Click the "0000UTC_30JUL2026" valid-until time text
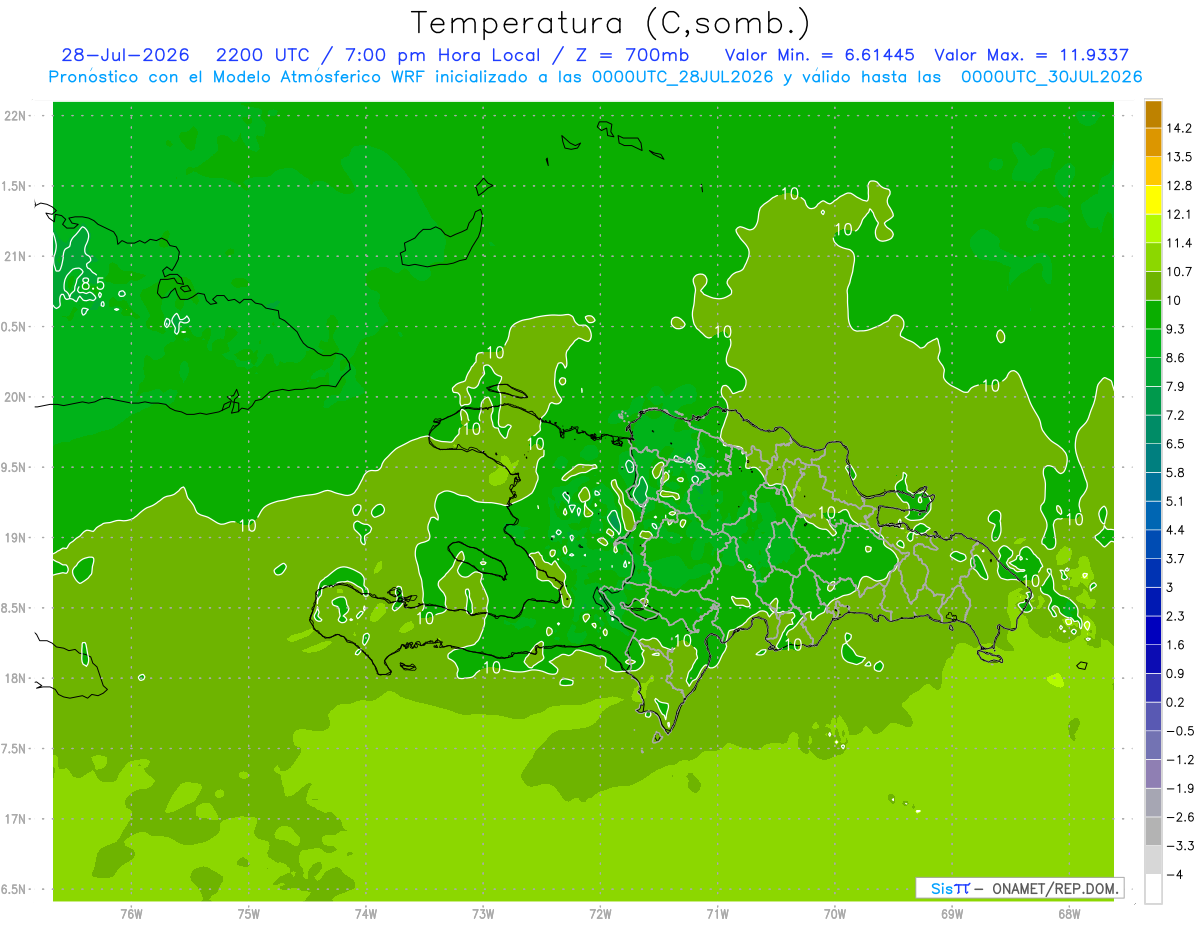Viewport: 1200px width, 927px height. (x=1051, y=76)
